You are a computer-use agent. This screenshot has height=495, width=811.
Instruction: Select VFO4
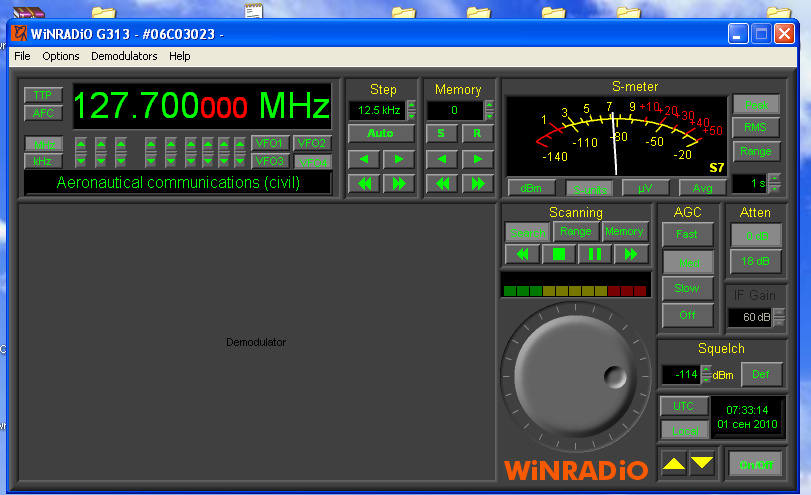(x=313, y=162)
